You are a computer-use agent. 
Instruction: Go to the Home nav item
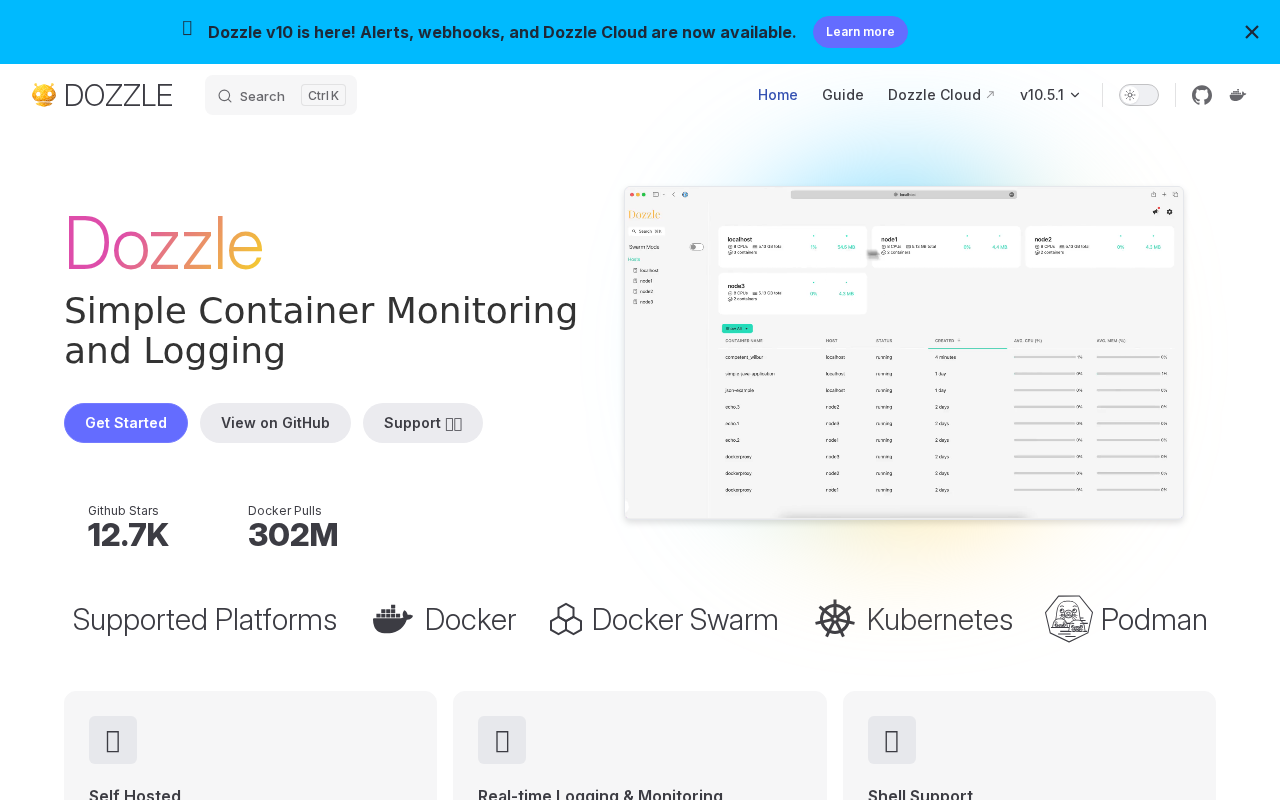pyautogui.click(x=778, y=95)
